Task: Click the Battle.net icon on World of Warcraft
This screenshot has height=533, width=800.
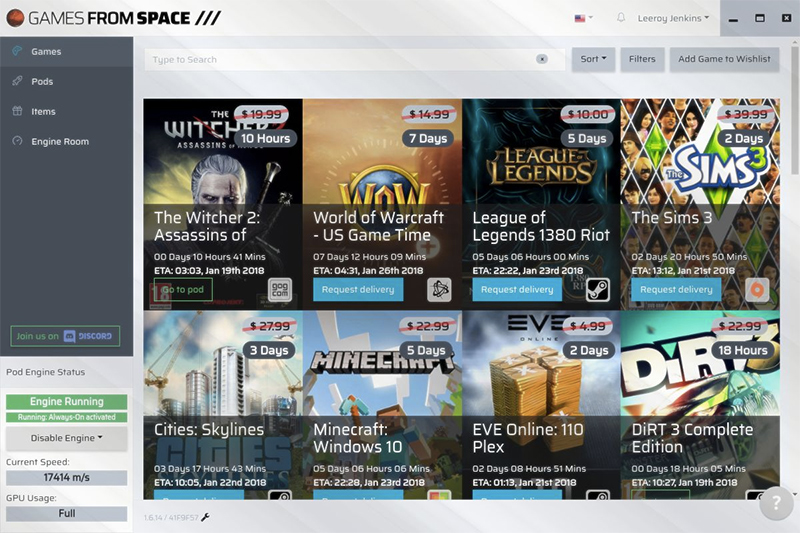Action: (439, 290)
